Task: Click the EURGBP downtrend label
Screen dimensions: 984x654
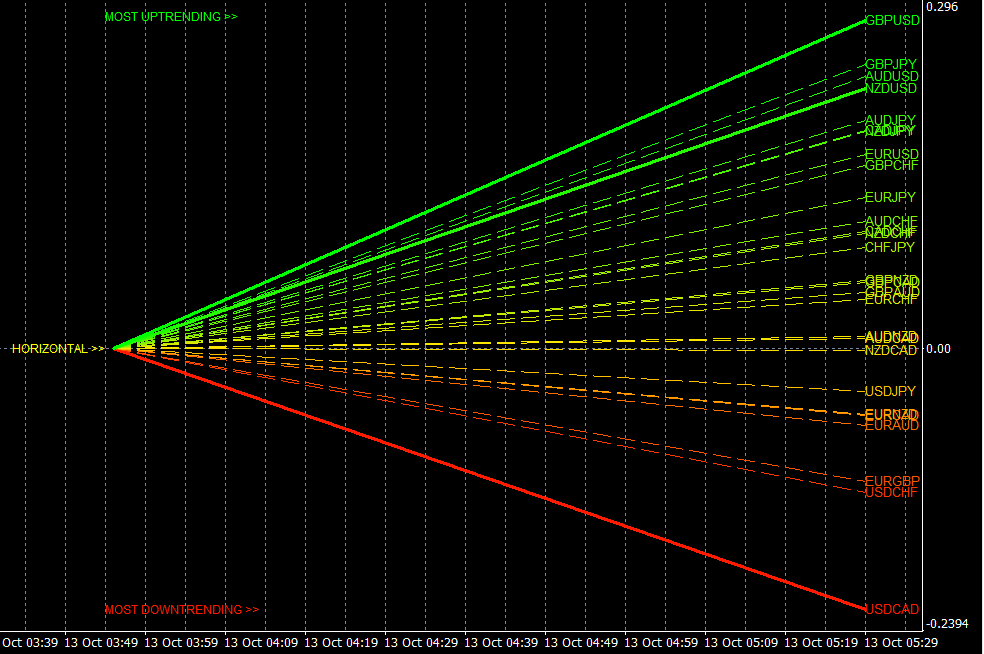Action: (892, 481)
